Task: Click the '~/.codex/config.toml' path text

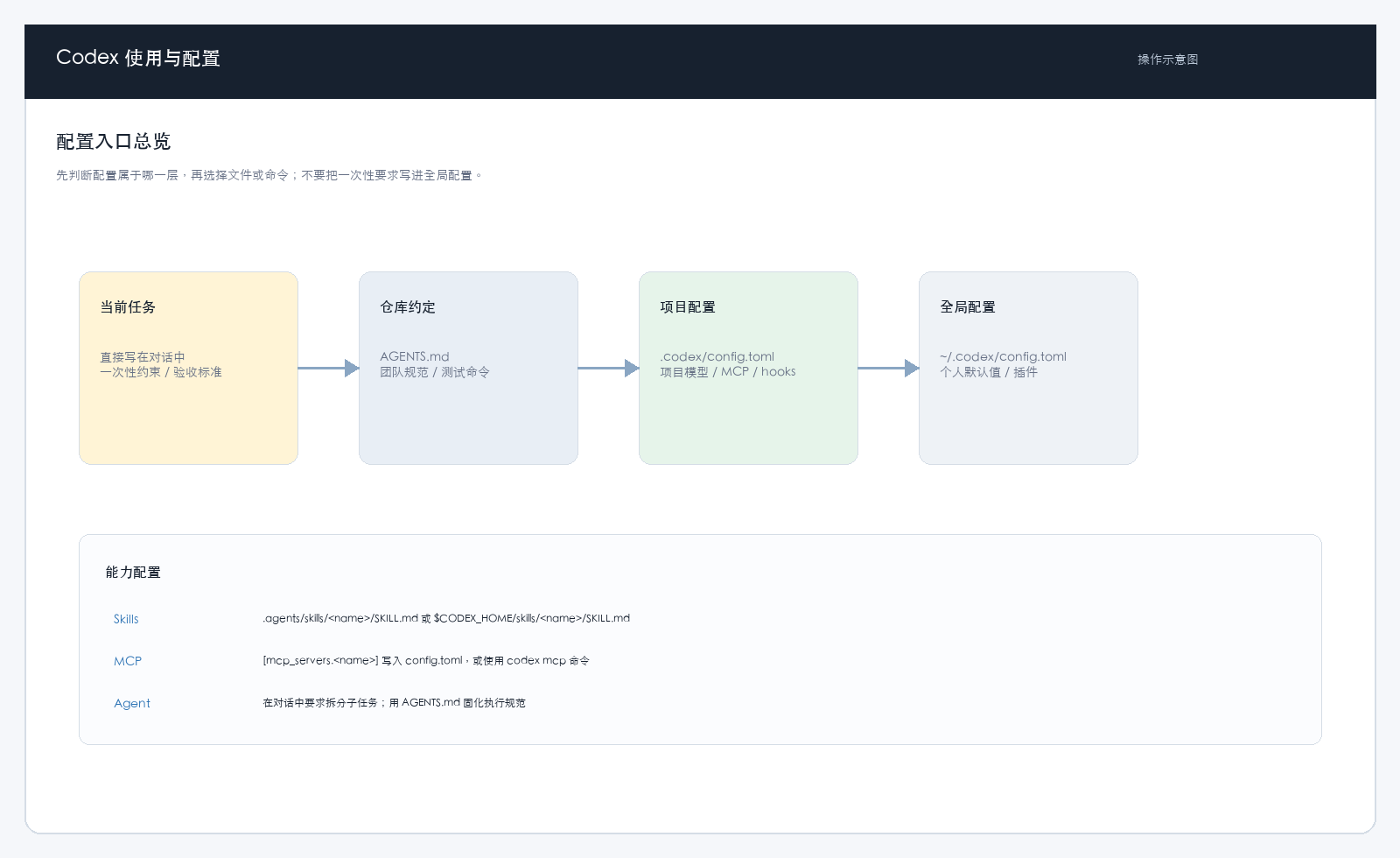Action: click(1004, 356)
